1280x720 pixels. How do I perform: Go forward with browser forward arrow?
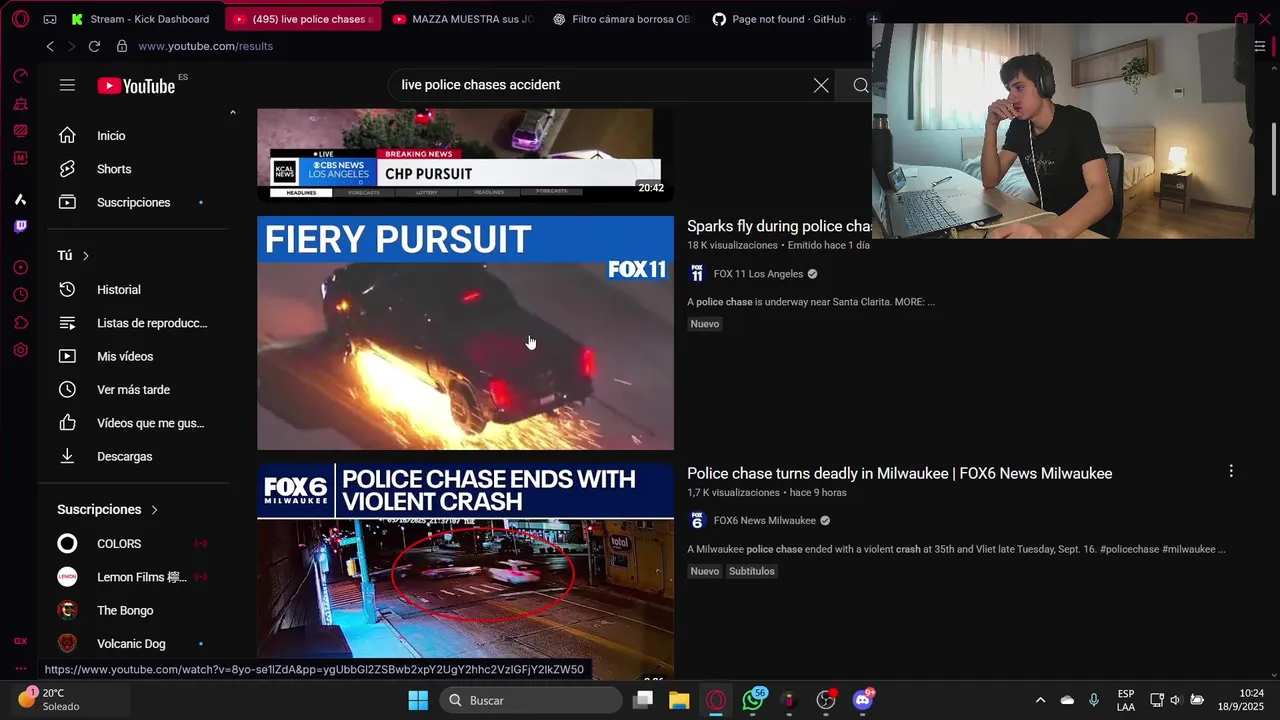click(x=71, y=46)
